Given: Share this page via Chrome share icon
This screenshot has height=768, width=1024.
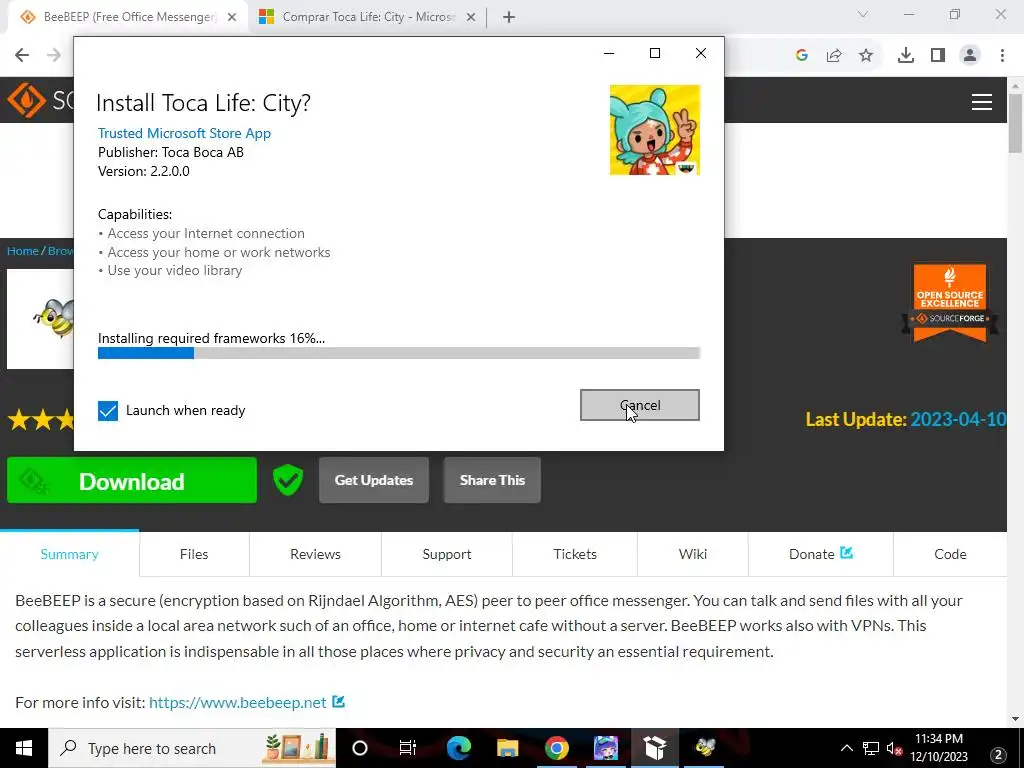Looking at the screenshot, I should click(x=834, y=56).
